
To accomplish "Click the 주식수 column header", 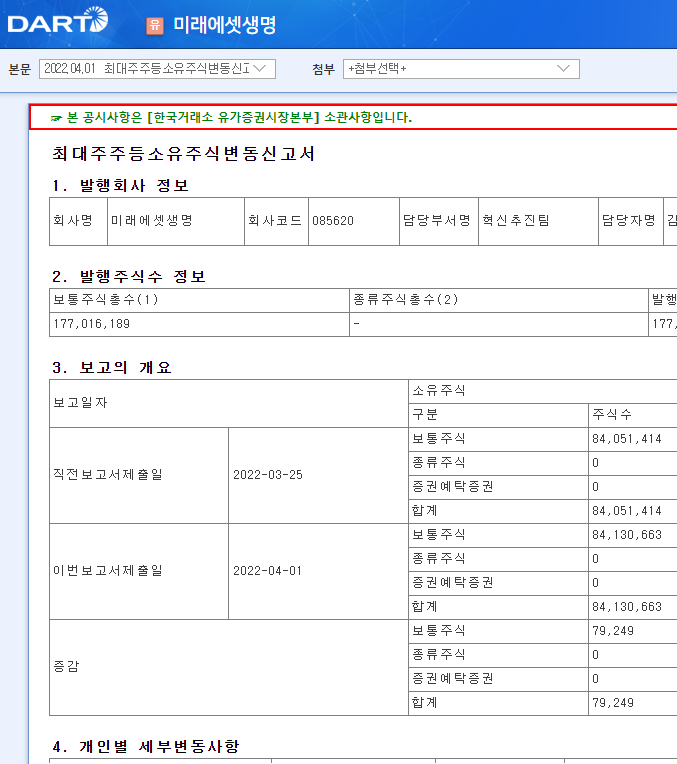I will pyautogui.click(x=633, y=415).
